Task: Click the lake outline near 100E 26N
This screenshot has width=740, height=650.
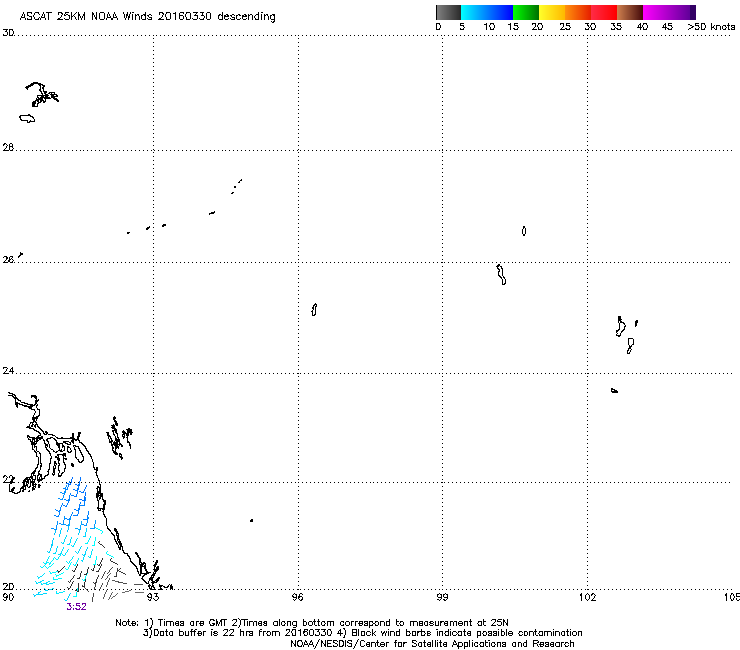Action: click(501, 274)
